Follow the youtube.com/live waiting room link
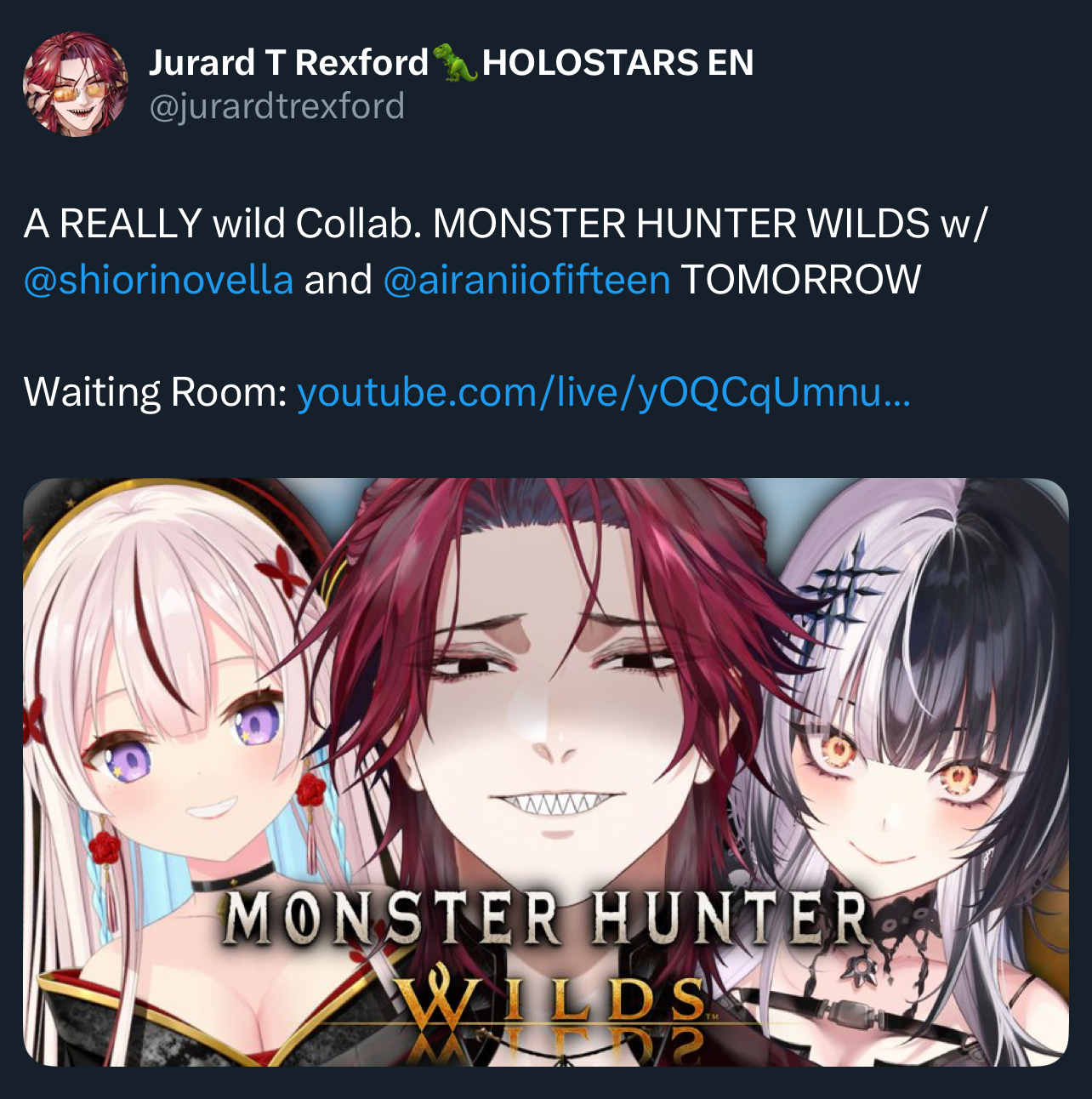Screen dimensions: 1092x1099 (x=604, y=393)
